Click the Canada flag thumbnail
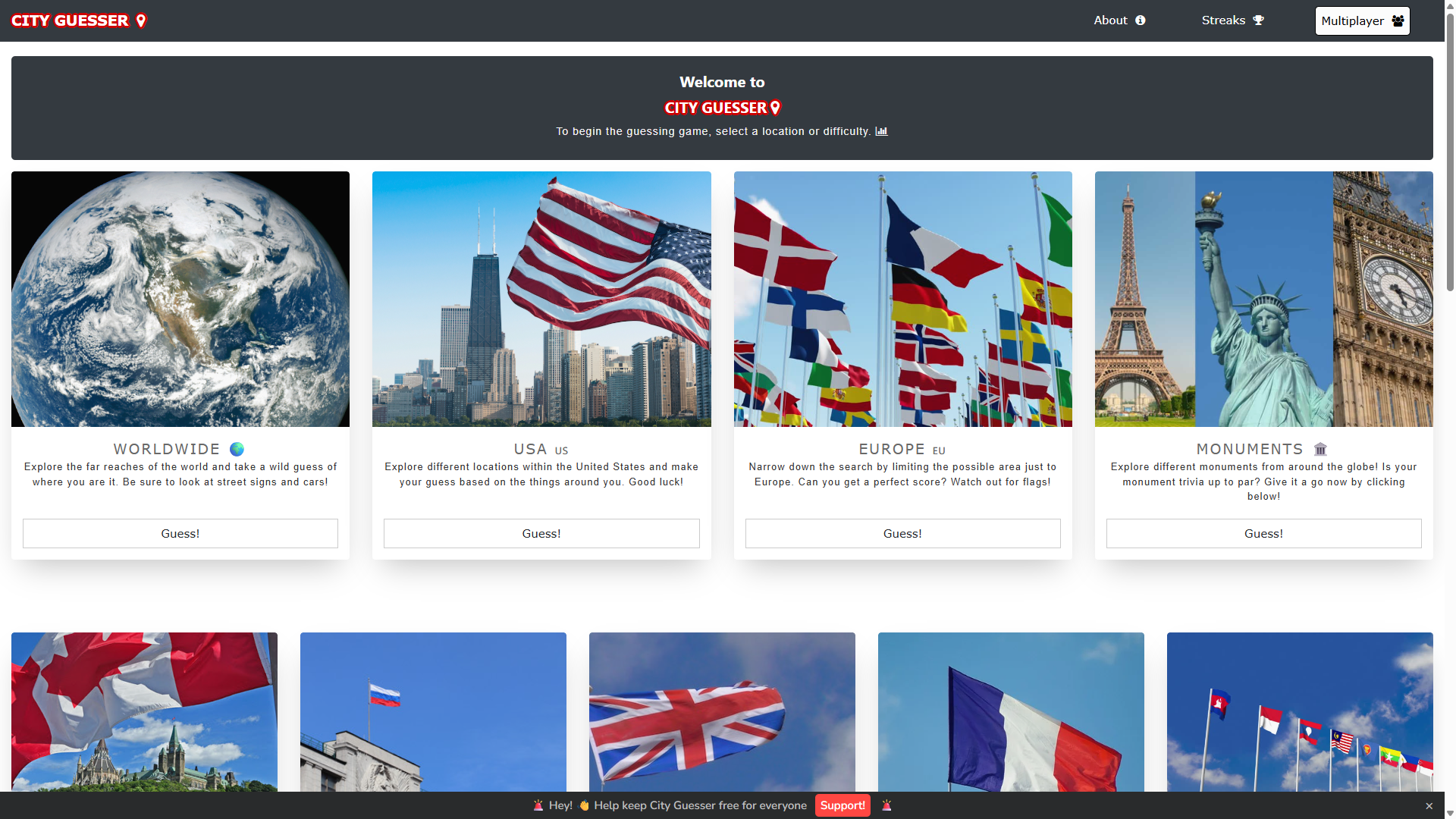1456x819 pixels. pyautogui.click(x=144, y=711)
